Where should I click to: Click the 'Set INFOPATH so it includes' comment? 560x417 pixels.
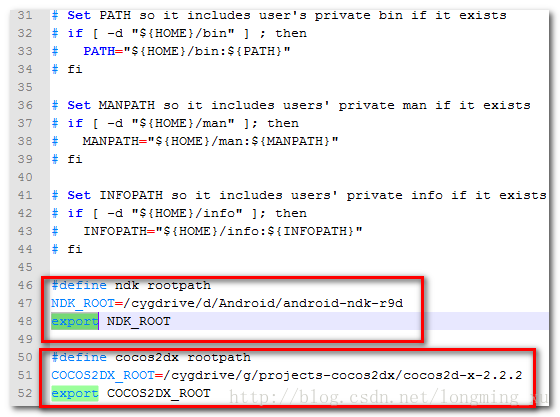(x=299, y=195)
